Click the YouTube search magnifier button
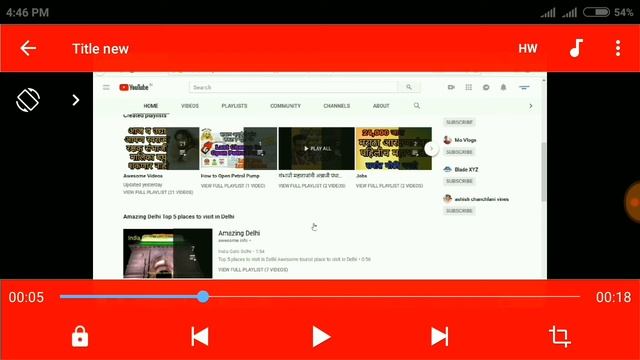 (x=409, y=87)
